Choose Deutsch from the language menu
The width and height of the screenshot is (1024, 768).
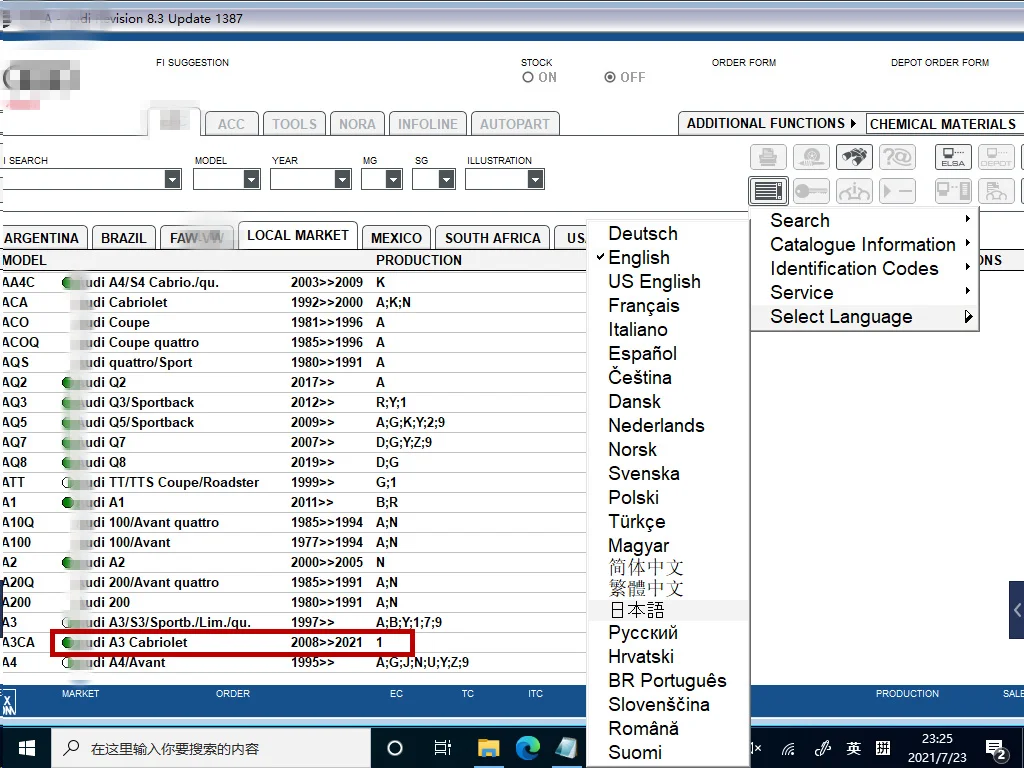[x=643, y=234]
